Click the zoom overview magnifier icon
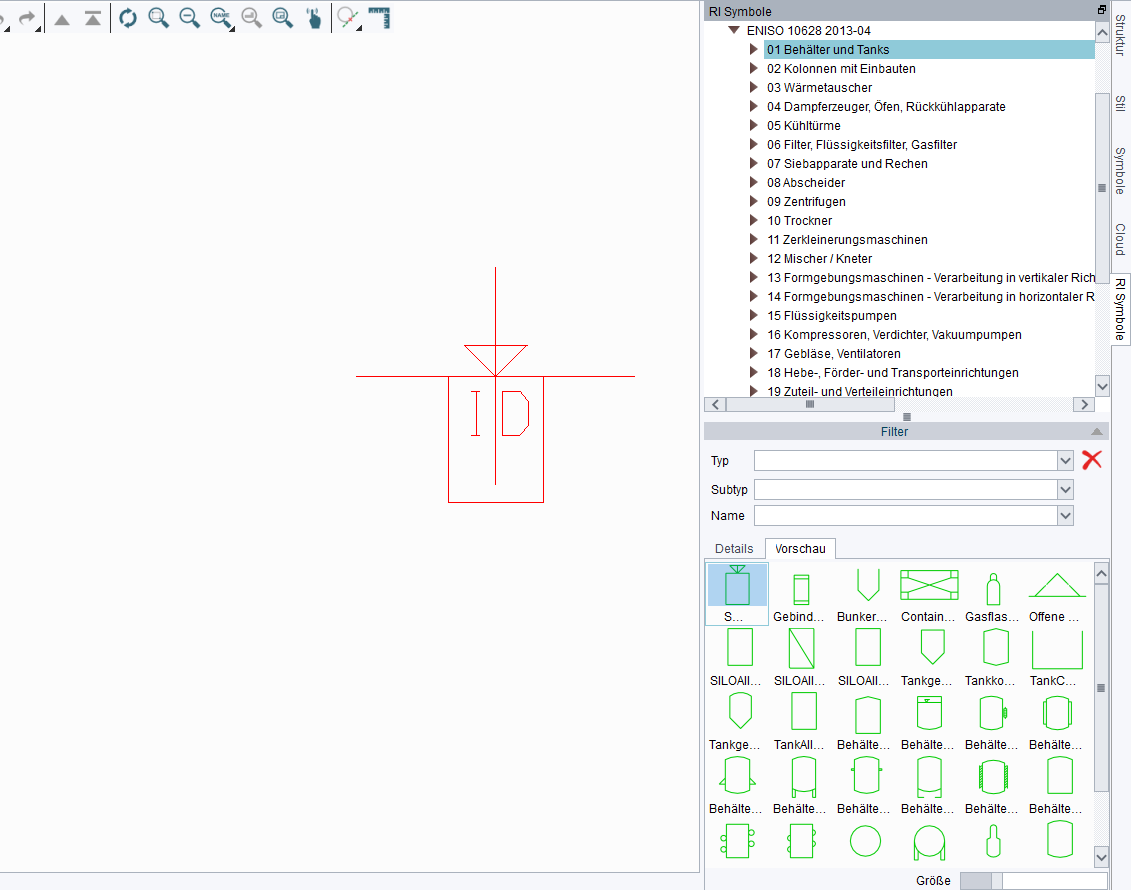Image resolution: width=1131 pixels, height=890 pixels. click(x=283, y=18)
